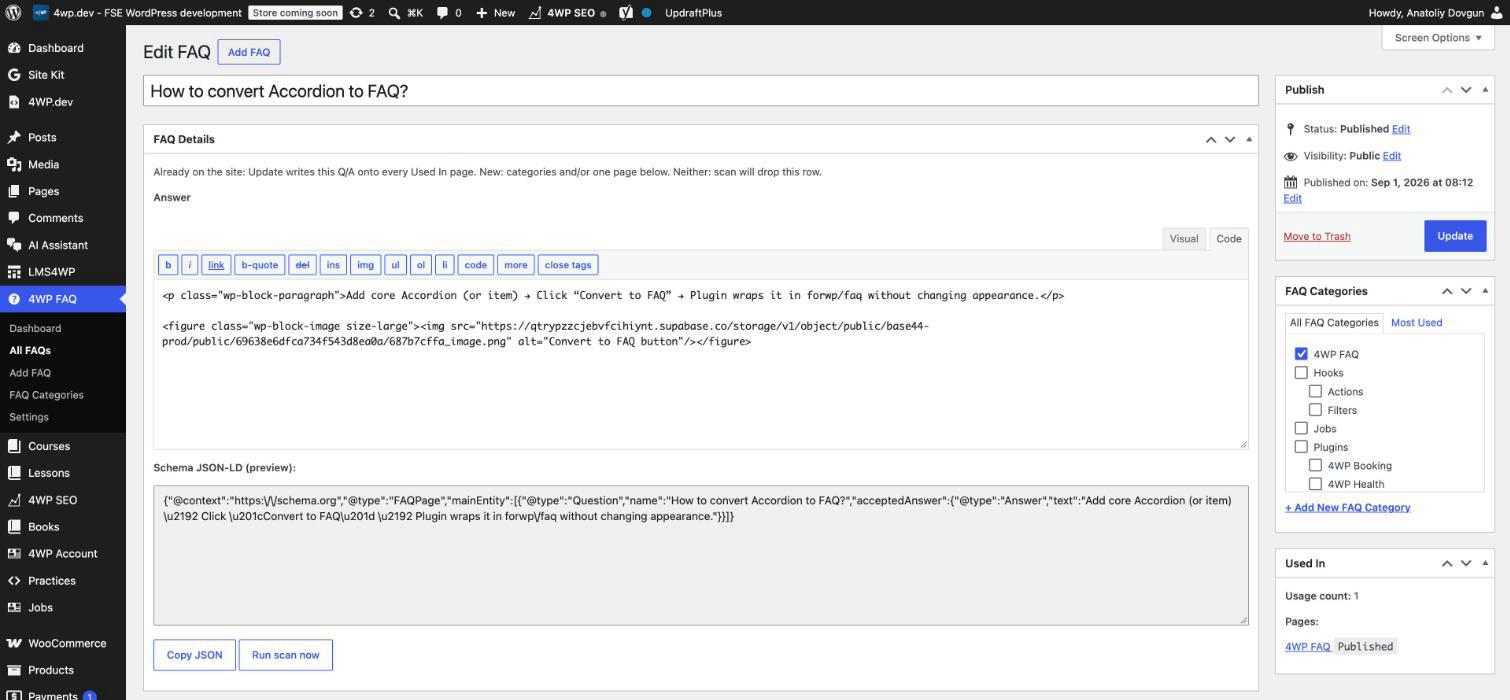Click the Media icon in sidebar
The height and width of the screenshot is (700, 1510).
[x=14, y=165]
